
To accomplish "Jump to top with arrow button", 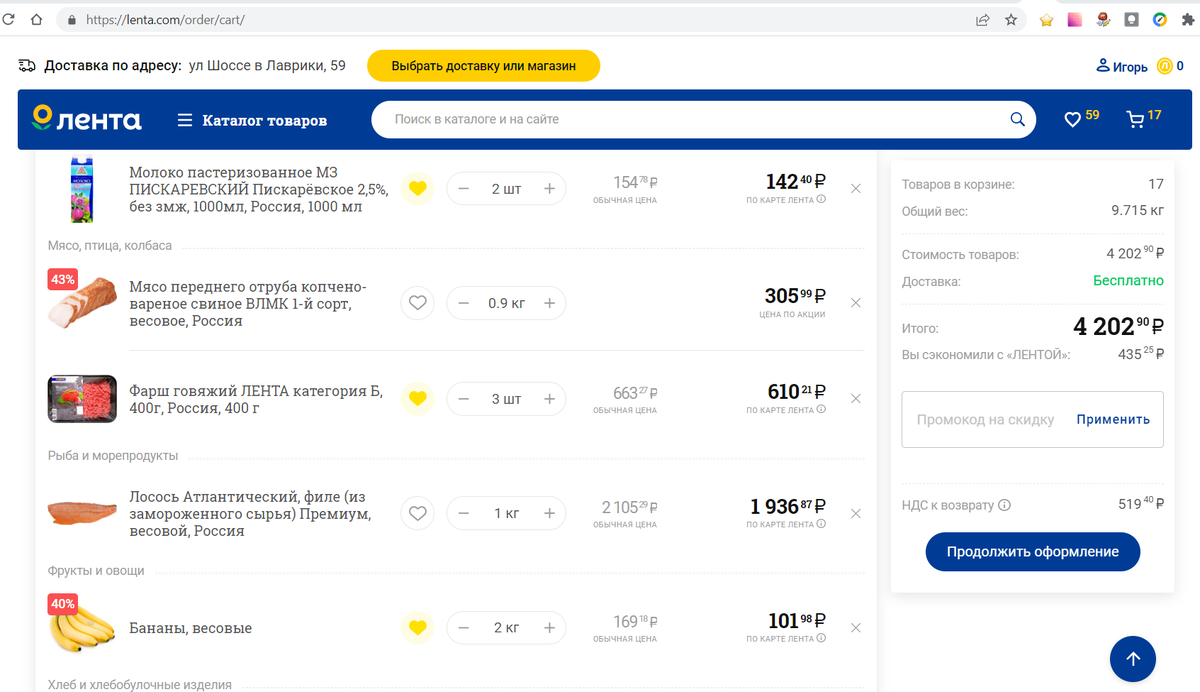I will 1133,658.
